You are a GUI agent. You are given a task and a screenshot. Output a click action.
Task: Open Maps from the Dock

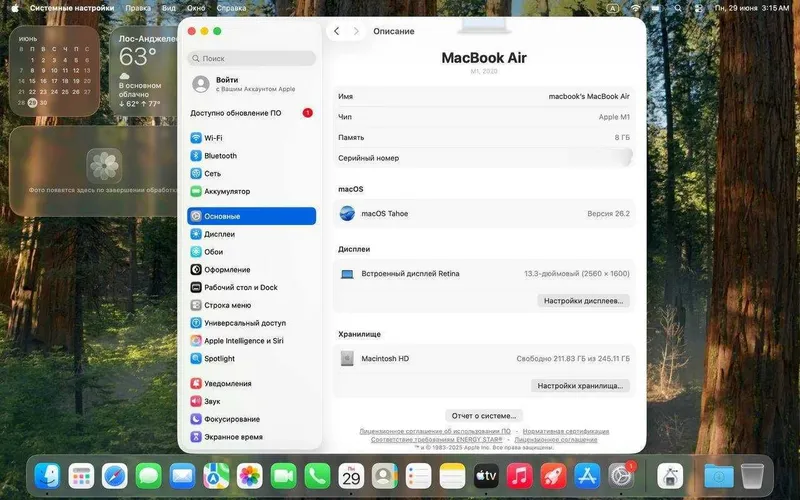tap(216, 476)
